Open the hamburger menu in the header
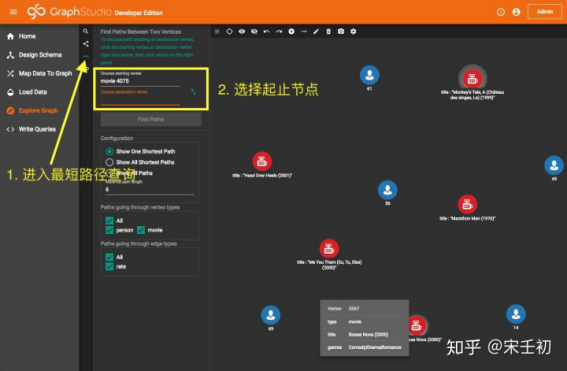The width and height of the screenshot is (567, 371). click(x=14, y=12)
